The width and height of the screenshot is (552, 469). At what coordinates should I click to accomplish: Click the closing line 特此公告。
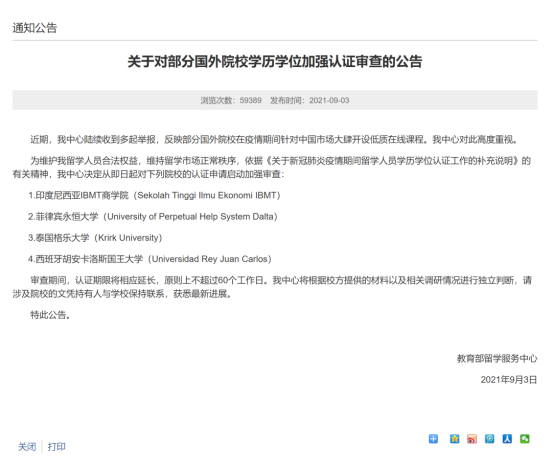pos(51,315)
